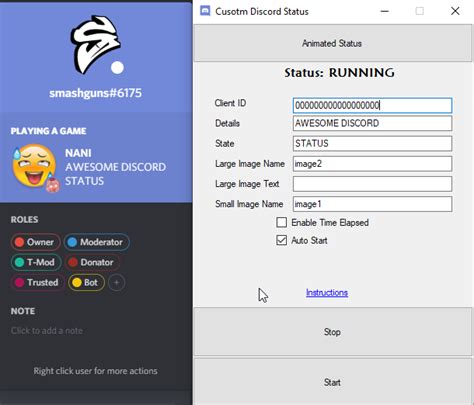Click the Trusted role label

(x=43, y=283)
